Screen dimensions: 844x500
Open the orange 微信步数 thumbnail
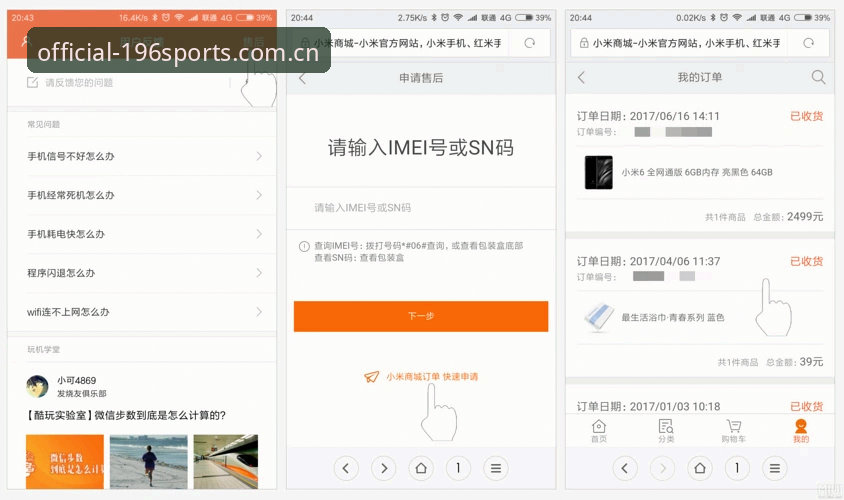tap(65, 462)
